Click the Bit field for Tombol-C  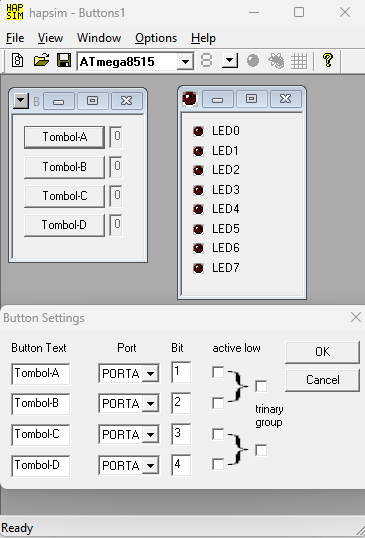pos(181,434)
